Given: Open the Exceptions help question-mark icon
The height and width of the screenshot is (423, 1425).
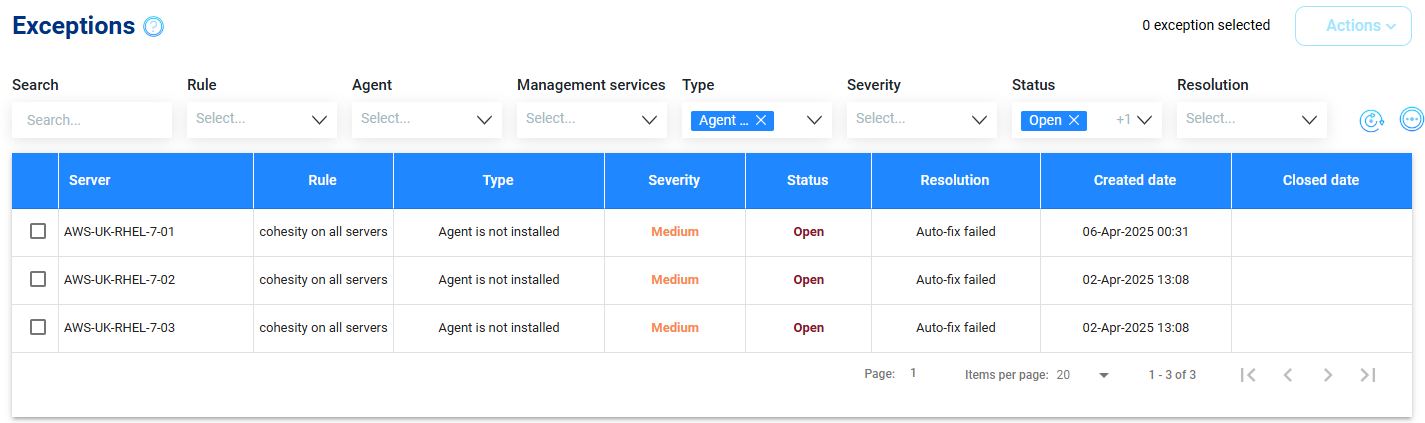Looking at the screenshot, I should tap(154, 27).
